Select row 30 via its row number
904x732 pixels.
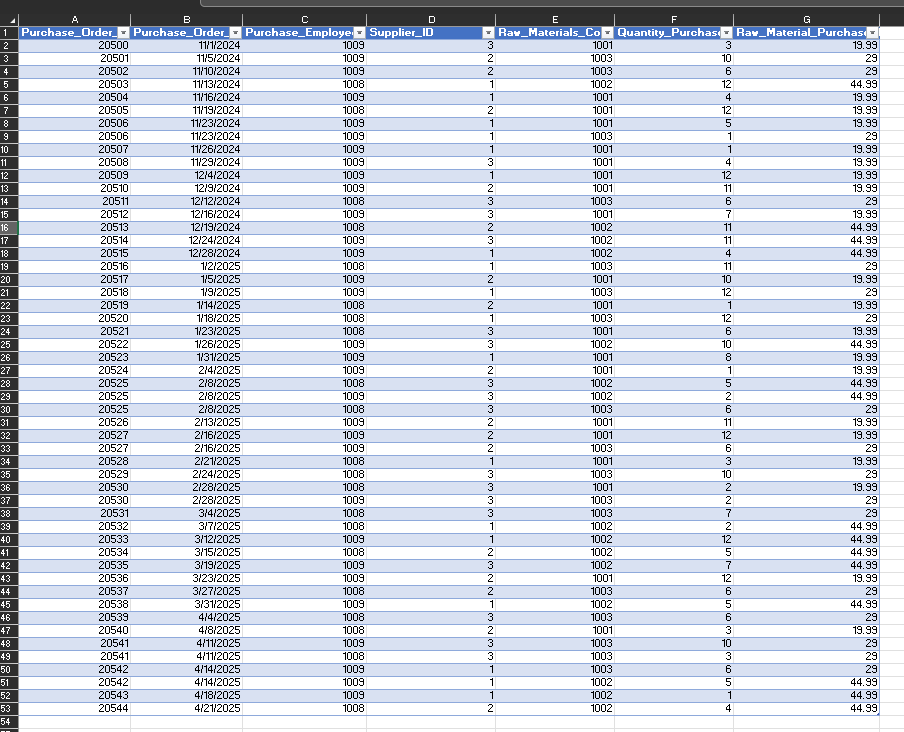[x=9, y=410]
